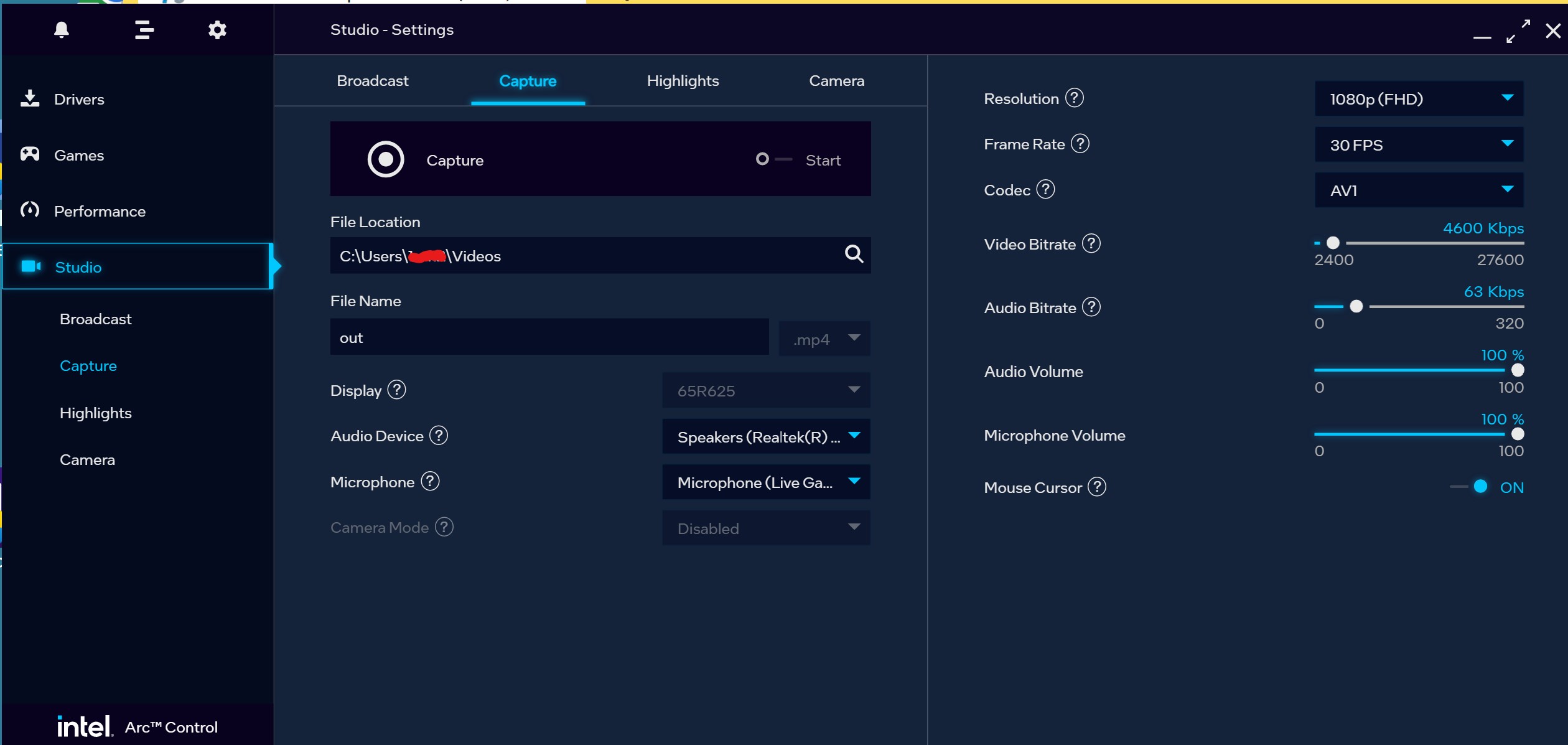Click the hamburger list icon in header

[x=144, y=30]
